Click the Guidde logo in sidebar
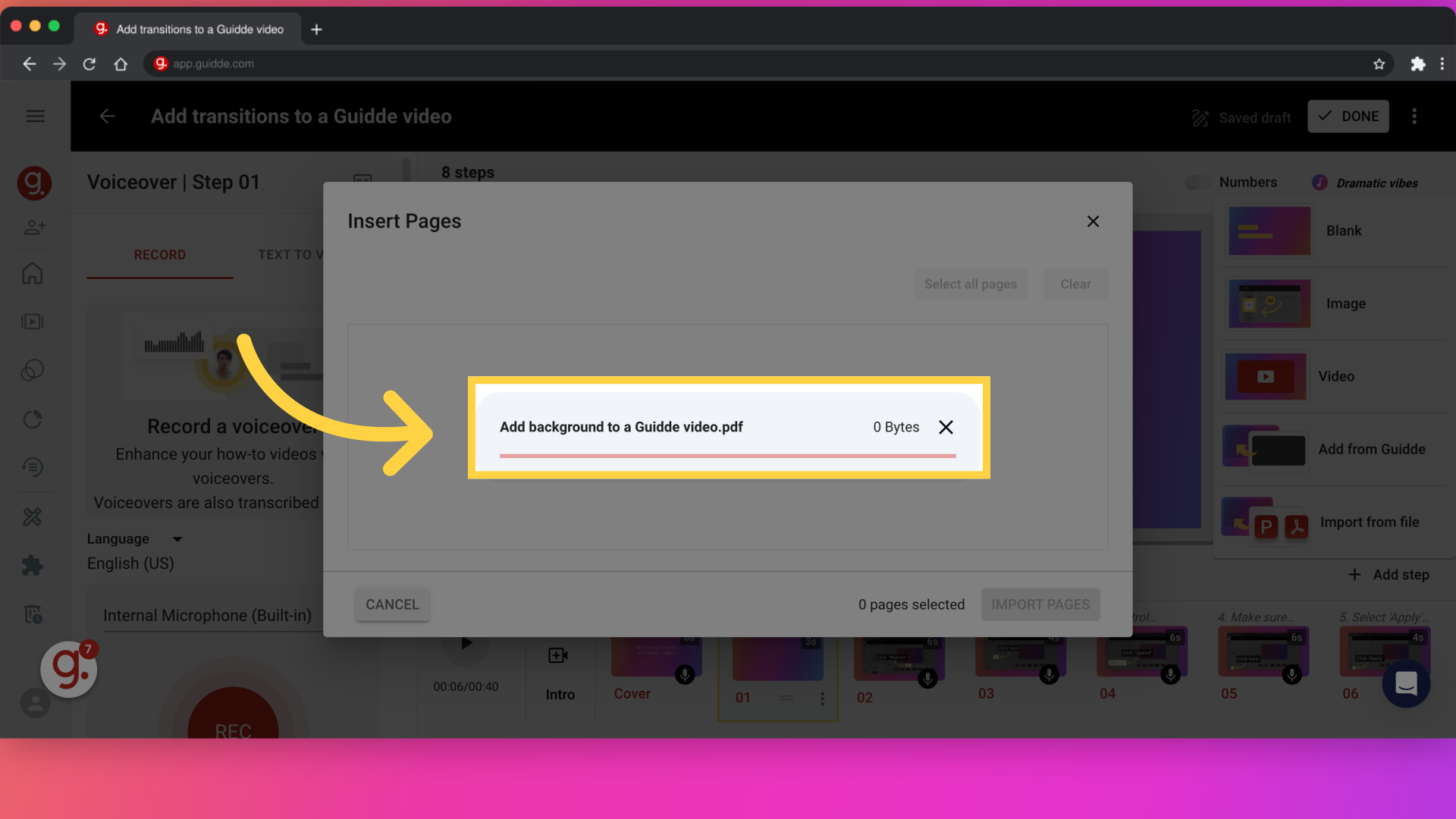 (34, 183)
